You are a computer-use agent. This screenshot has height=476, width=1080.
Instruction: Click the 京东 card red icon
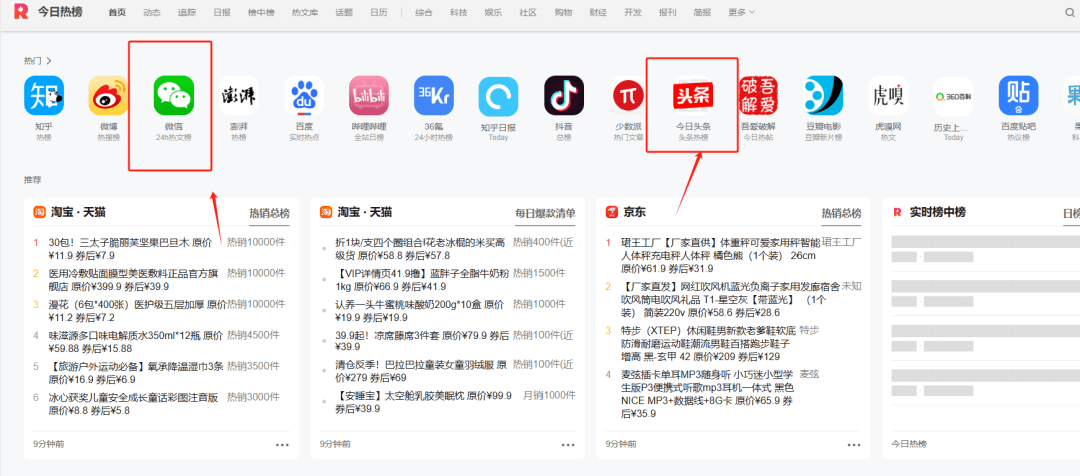[612, 212]
